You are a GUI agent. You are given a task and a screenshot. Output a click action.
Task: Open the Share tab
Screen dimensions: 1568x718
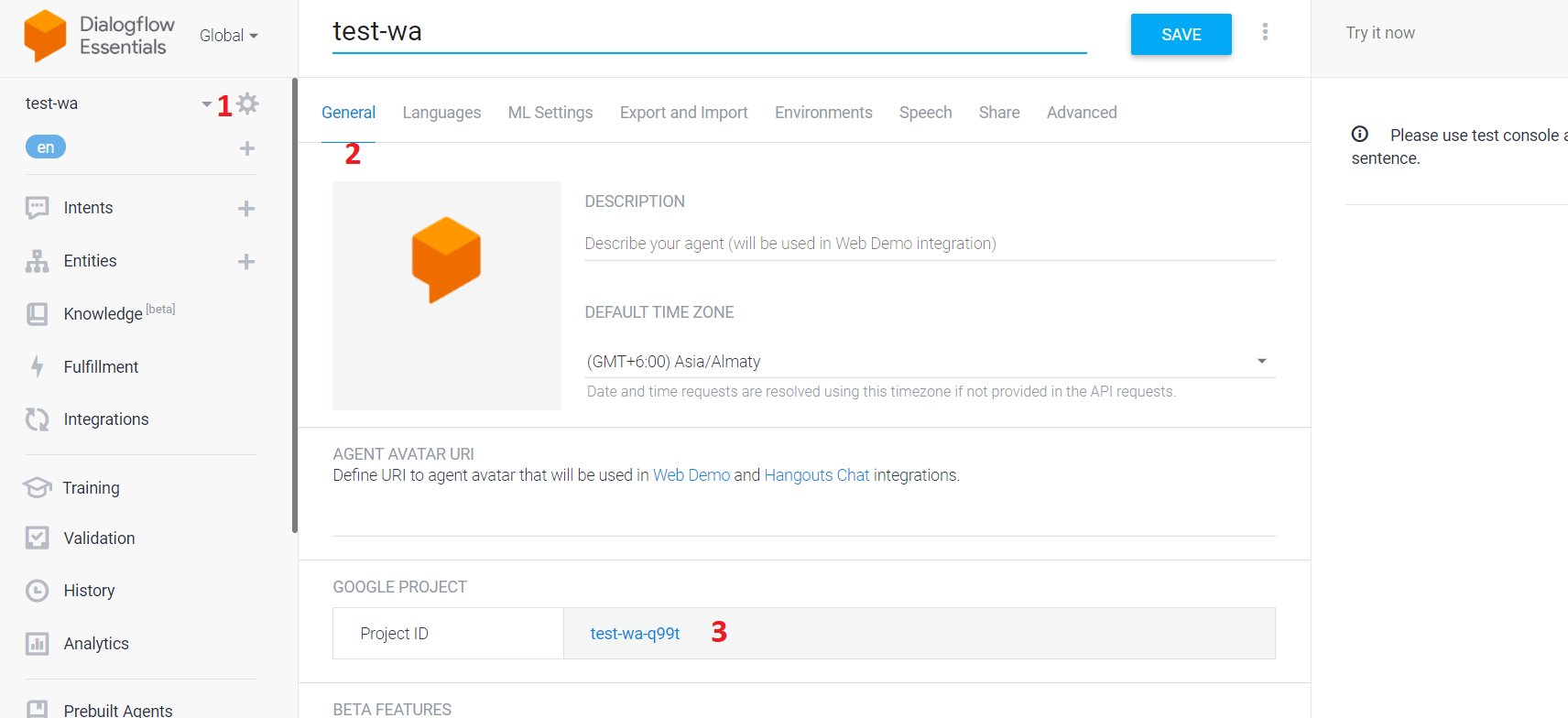[999, 113]
